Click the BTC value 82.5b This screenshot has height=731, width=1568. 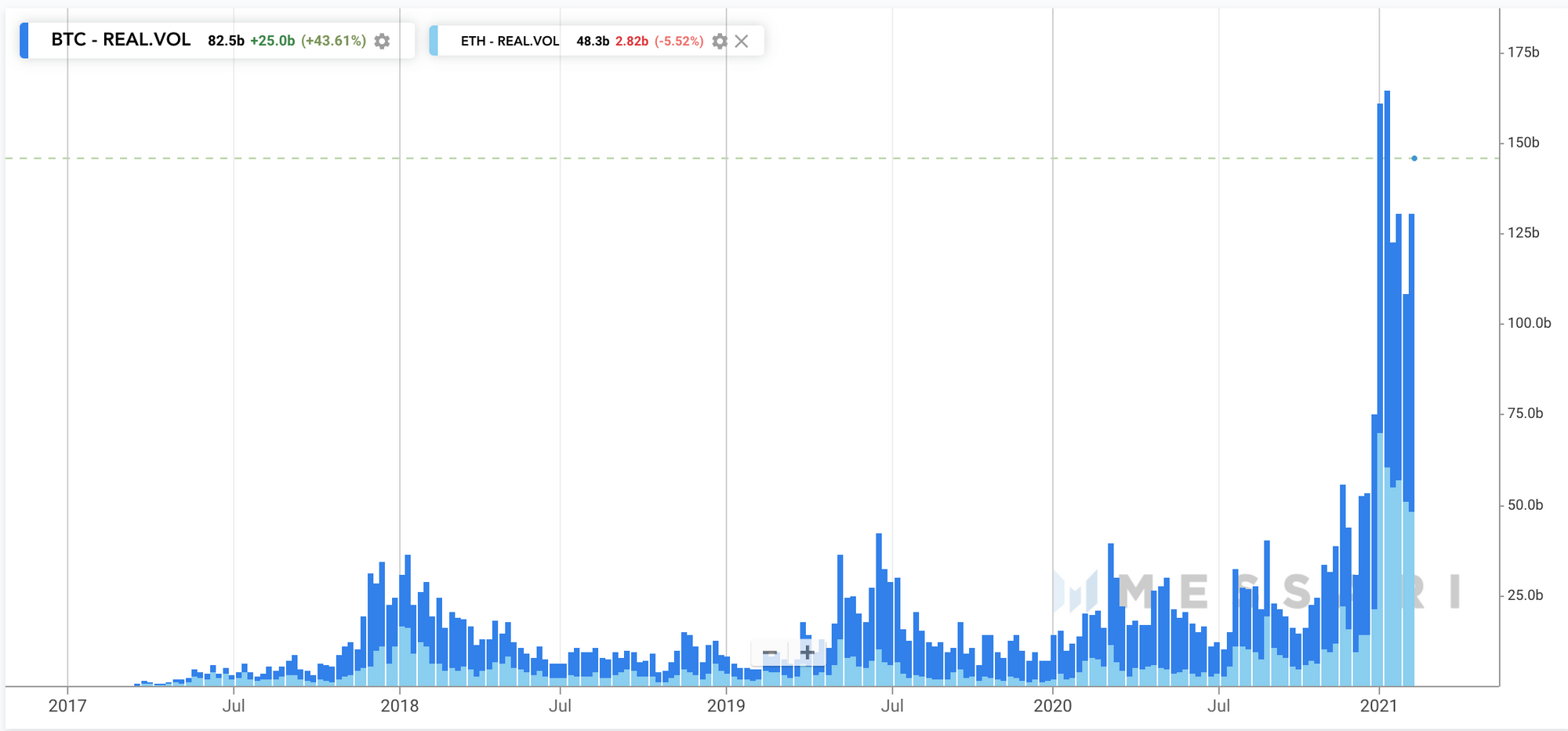(x=226, y=41)
